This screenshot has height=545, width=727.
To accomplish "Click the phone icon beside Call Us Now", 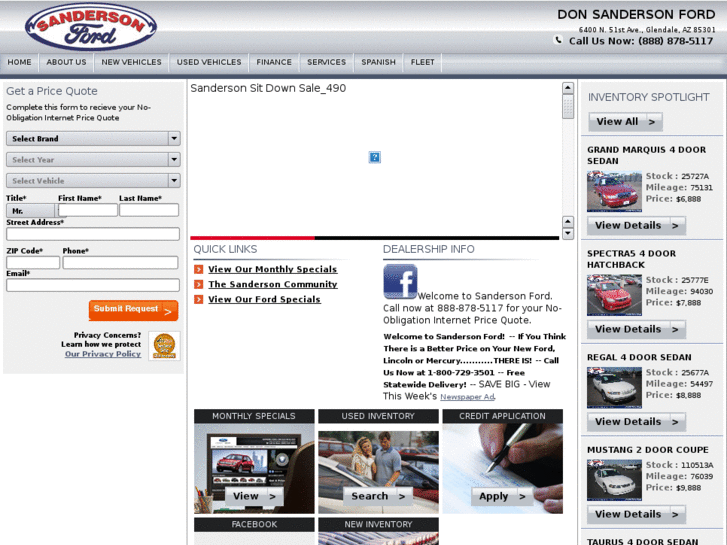I will (558, 40).
